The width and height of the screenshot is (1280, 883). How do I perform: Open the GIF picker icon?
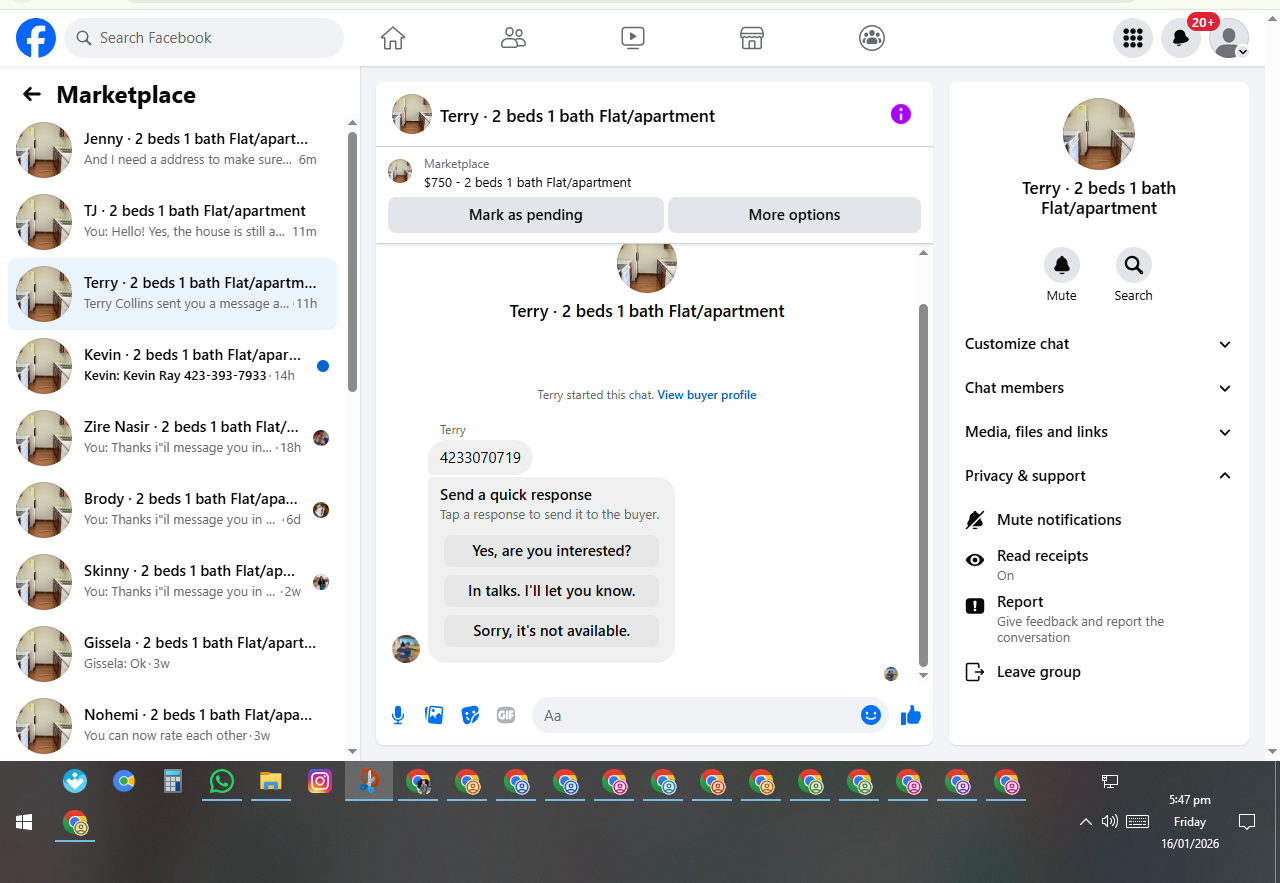point(506,715)
